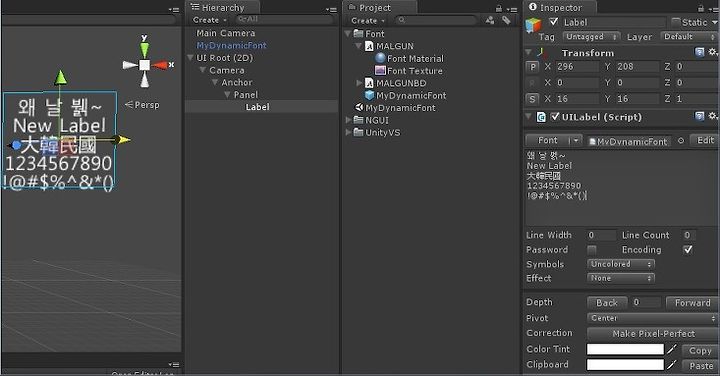Toggle the Static checkbox
The height and width of the screenshot is (376, 720).
point(675,22)
